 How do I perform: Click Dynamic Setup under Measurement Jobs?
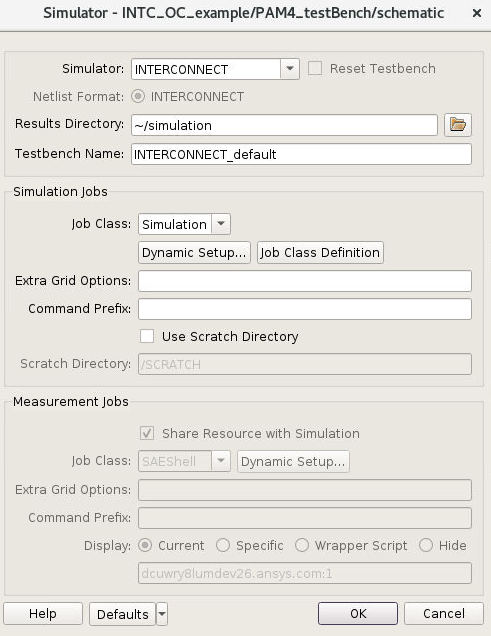coord(293,462)
